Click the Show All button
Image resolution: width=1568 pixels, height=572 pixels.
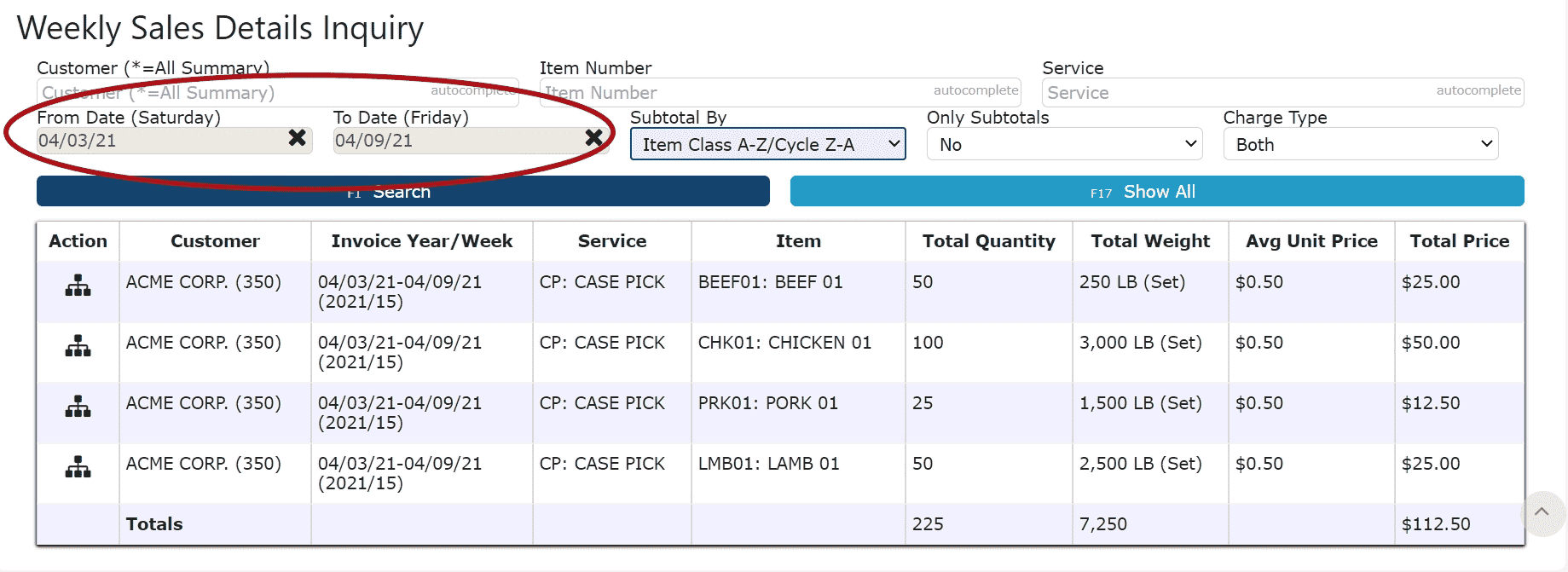click(x=1157, y=191)
